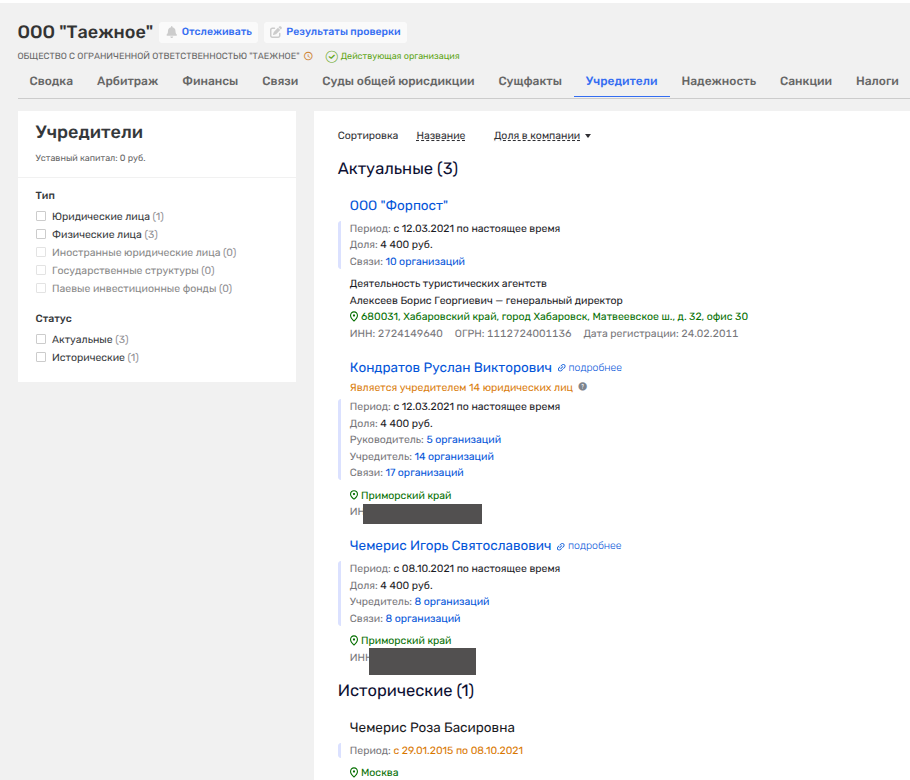The image size is (910, 780).
Task: Open the Доля в компании sort dropdown
Action: (x=542, y=136)
